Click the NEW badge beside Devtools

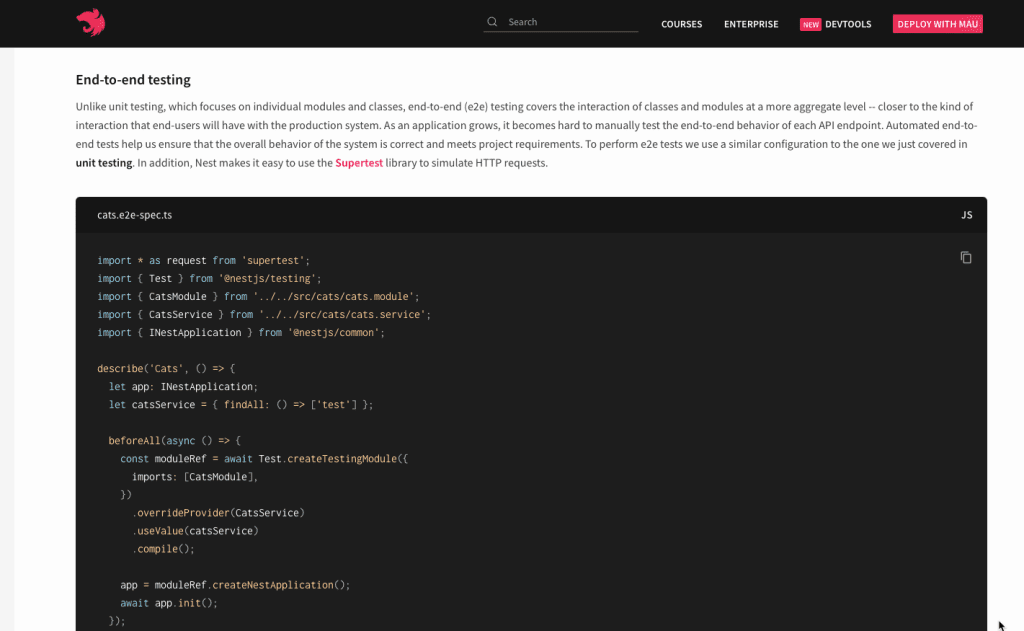810,24
